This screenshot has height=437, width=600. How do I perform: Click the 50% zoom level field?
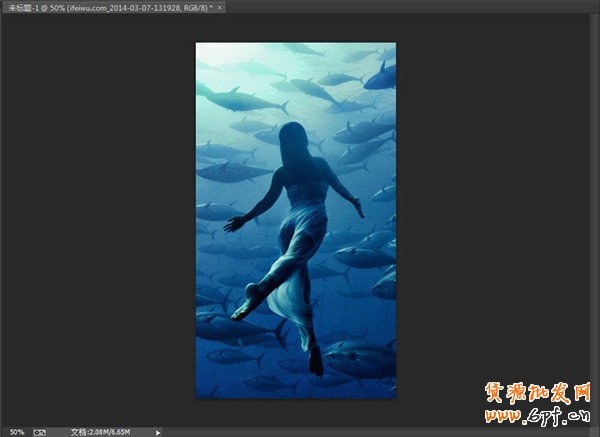point(17,431)
